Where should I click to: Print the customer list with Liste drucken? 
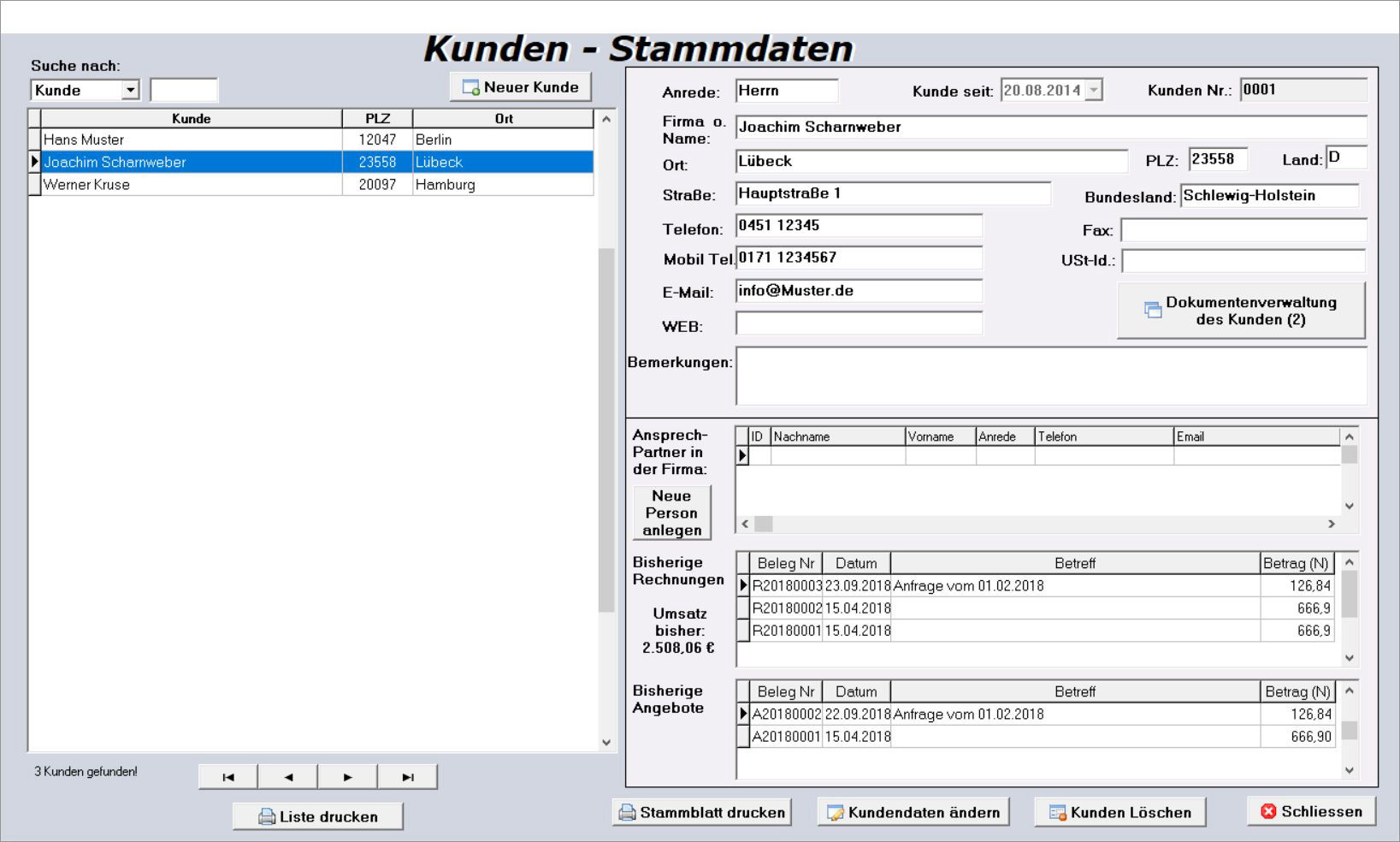tap(318, 816)
